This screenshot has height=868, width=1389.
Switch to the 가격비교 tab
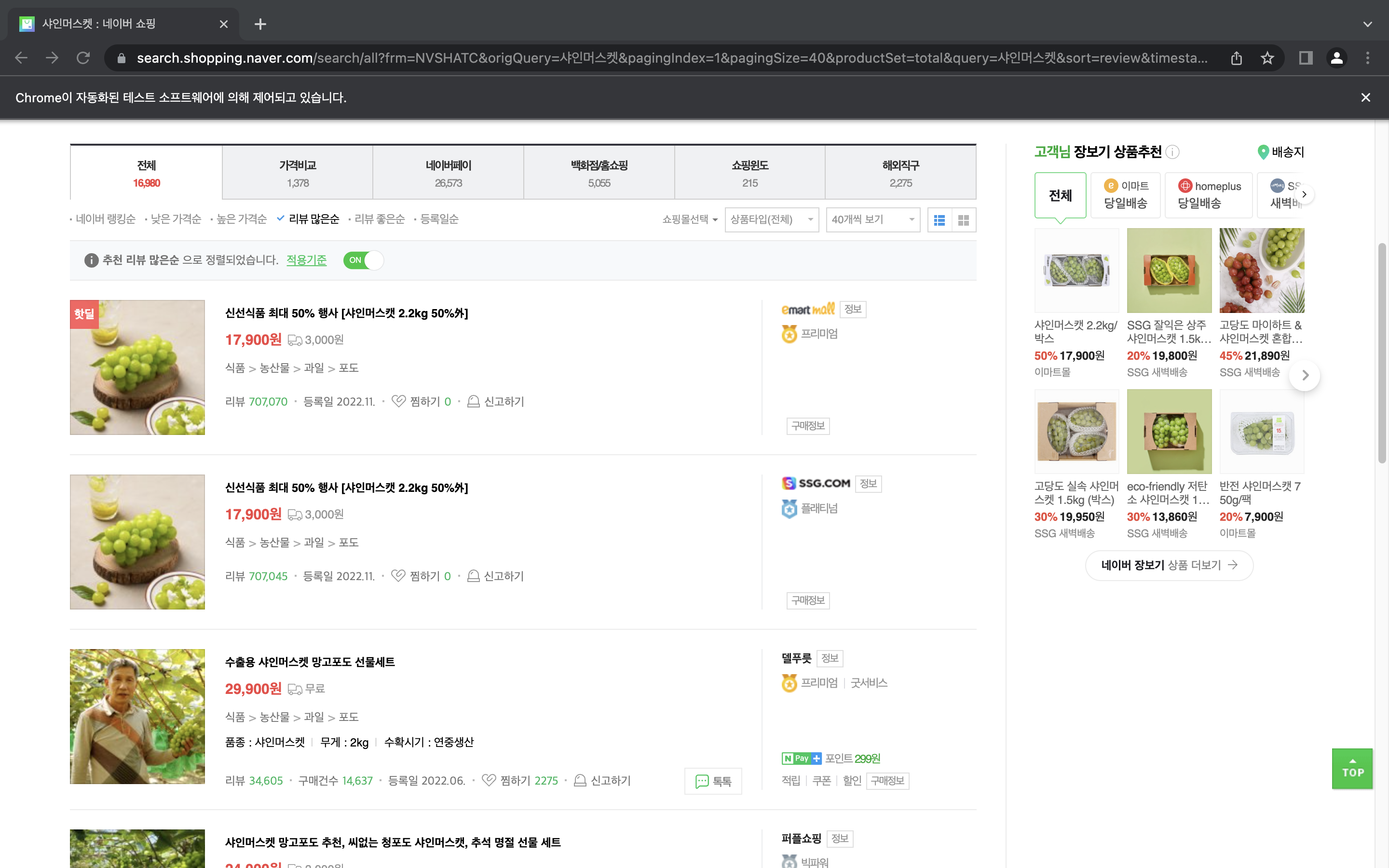click(x=298, y=174)
